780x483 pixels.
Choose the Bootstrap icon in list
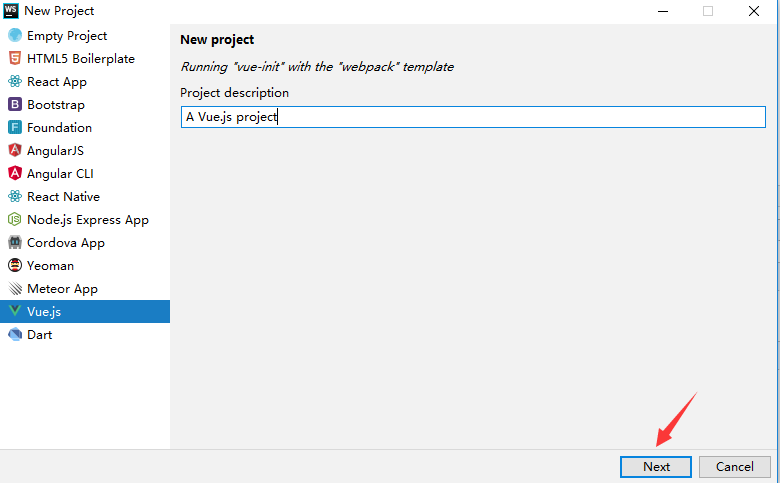[15, 105]
